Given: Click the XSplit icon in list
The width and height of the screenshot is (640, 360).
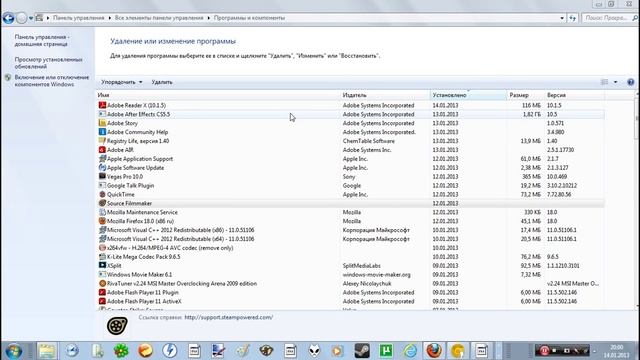Looking at the screenshot, I should pyautogui.click(x=102, y=265).
